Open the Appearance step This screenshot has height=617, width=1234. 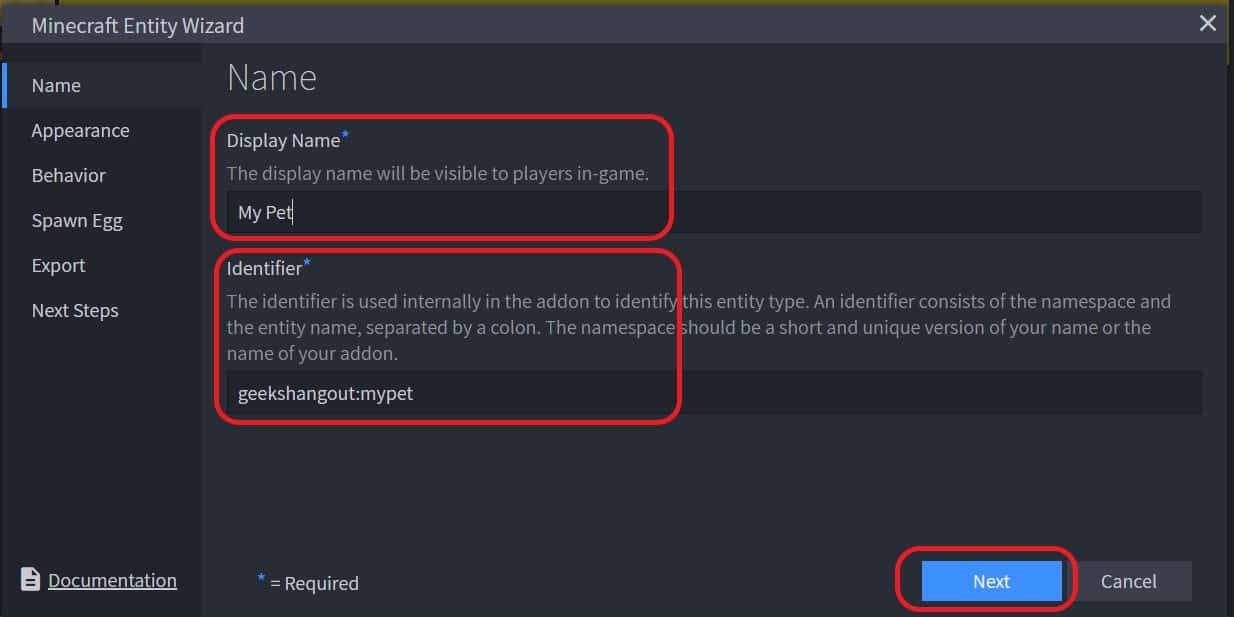[80, 130]
